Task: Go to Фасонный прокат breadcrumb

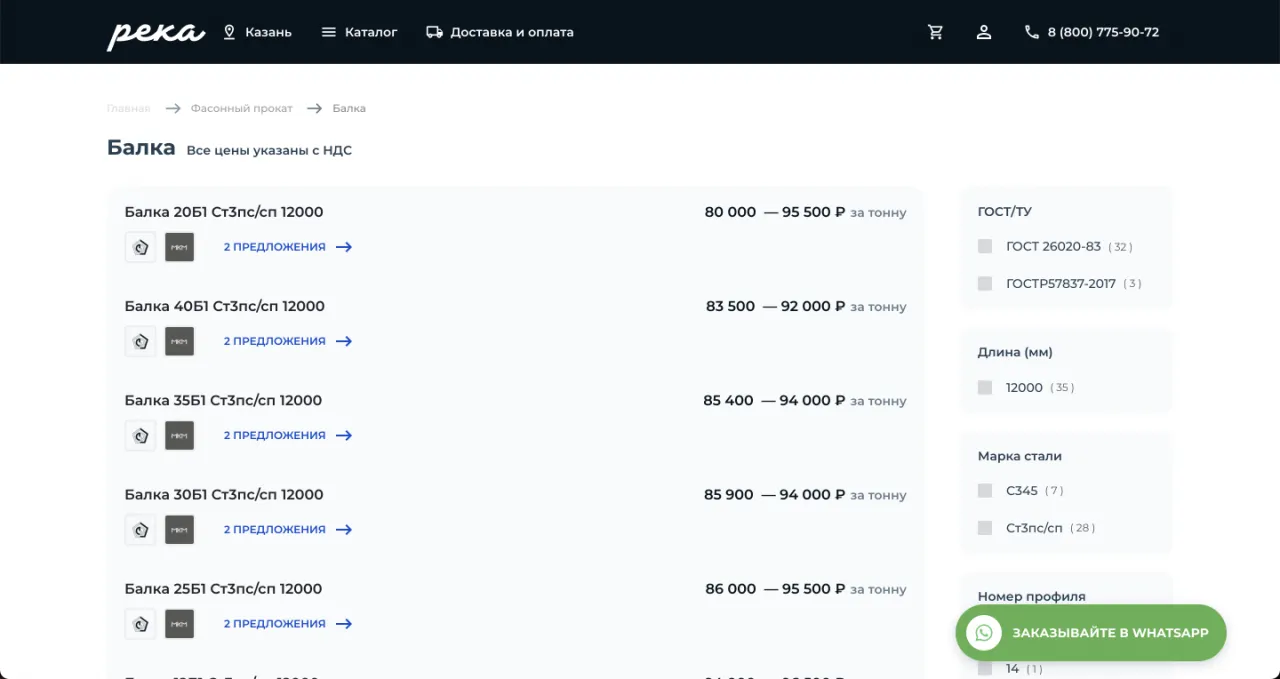Action: coord(242,108)
